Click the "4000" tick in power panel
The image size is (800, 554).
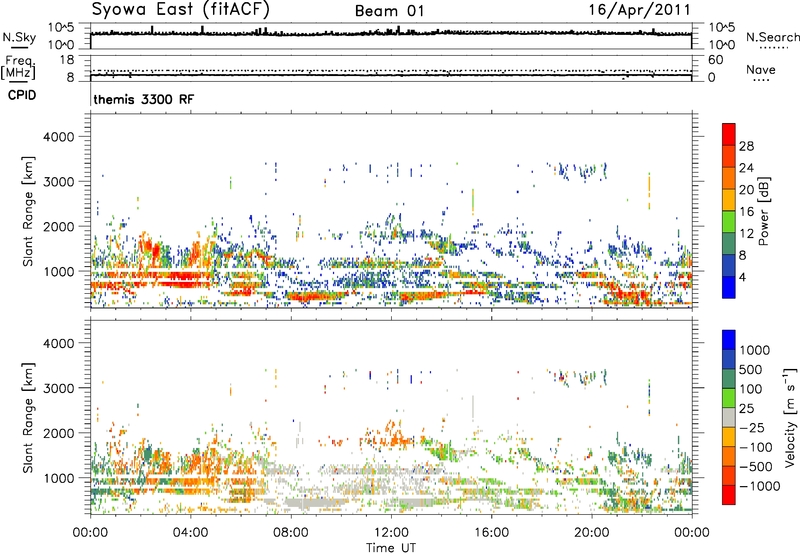coord(58,137)
